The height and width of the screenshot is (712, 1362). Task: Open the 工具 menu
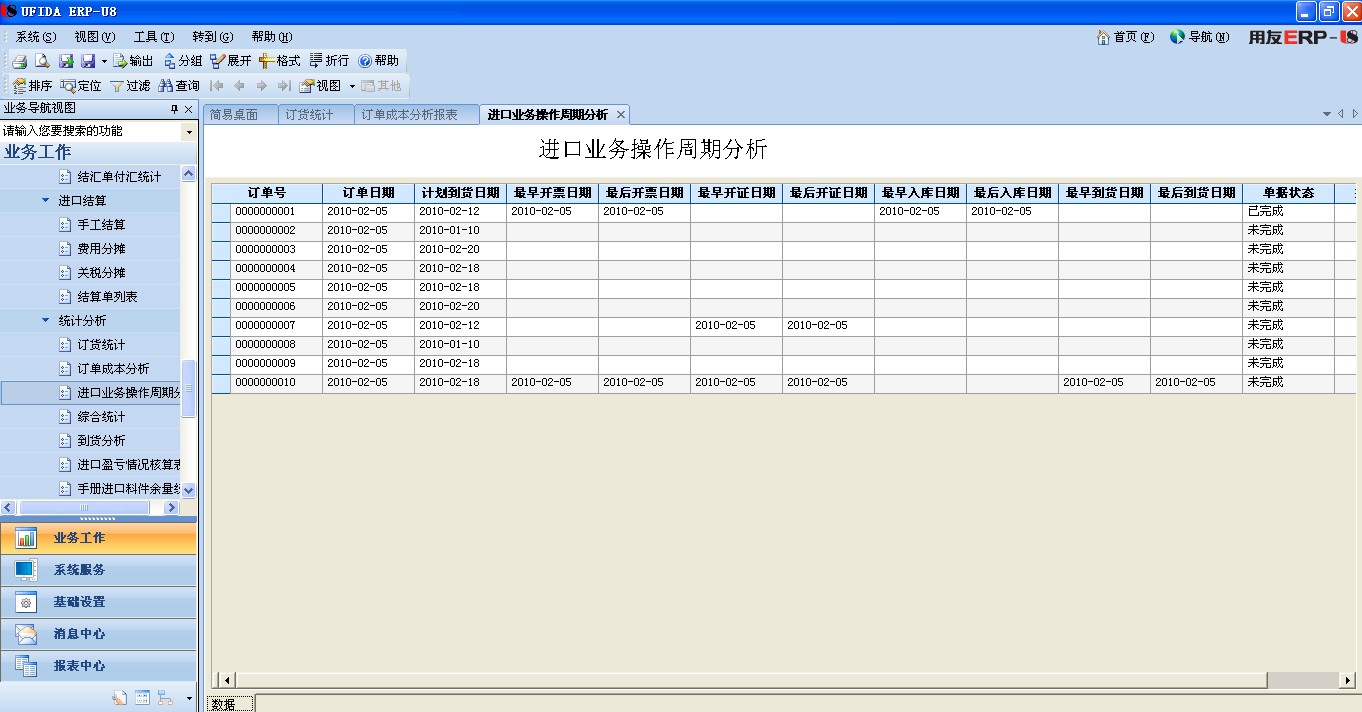(x=153, y=37)
